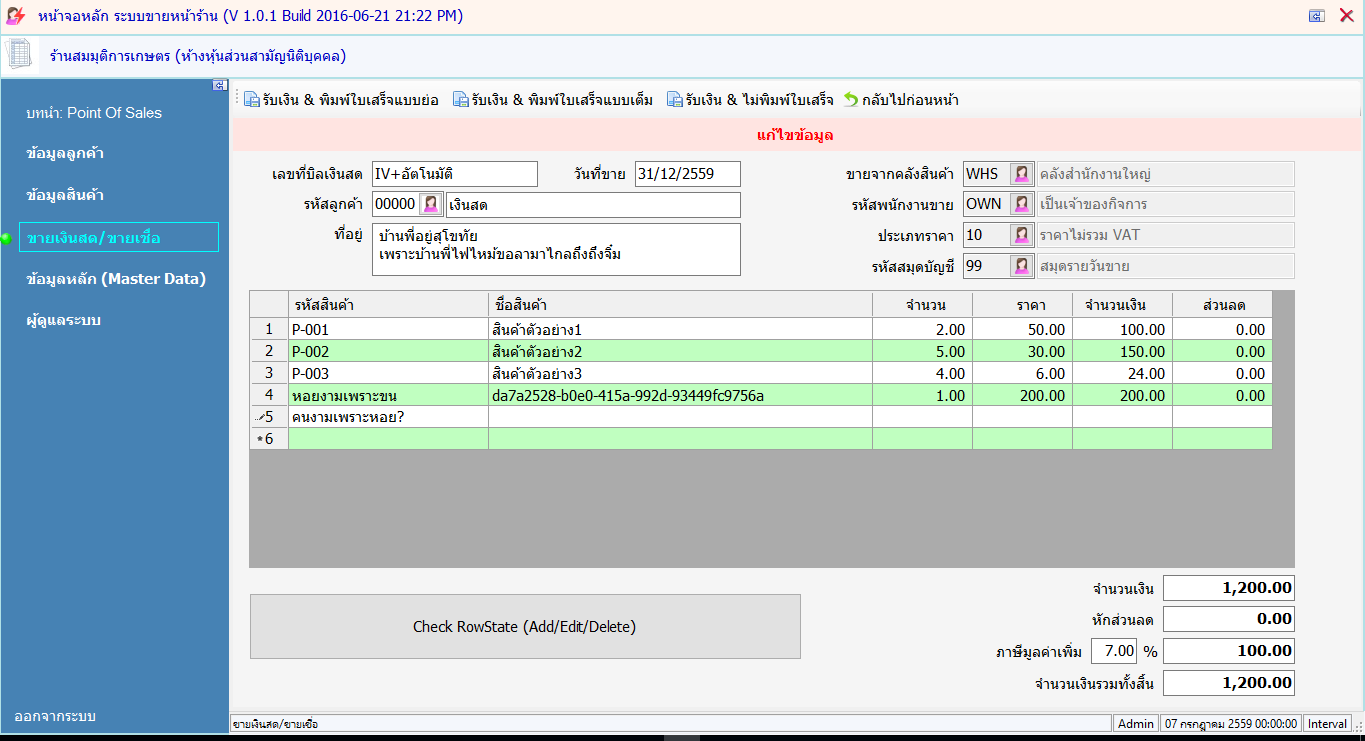Click ออกจากระบบ logout link
Image resolution: width=1365 pixels, height=741 pixels.
click(x=55, y=717)
